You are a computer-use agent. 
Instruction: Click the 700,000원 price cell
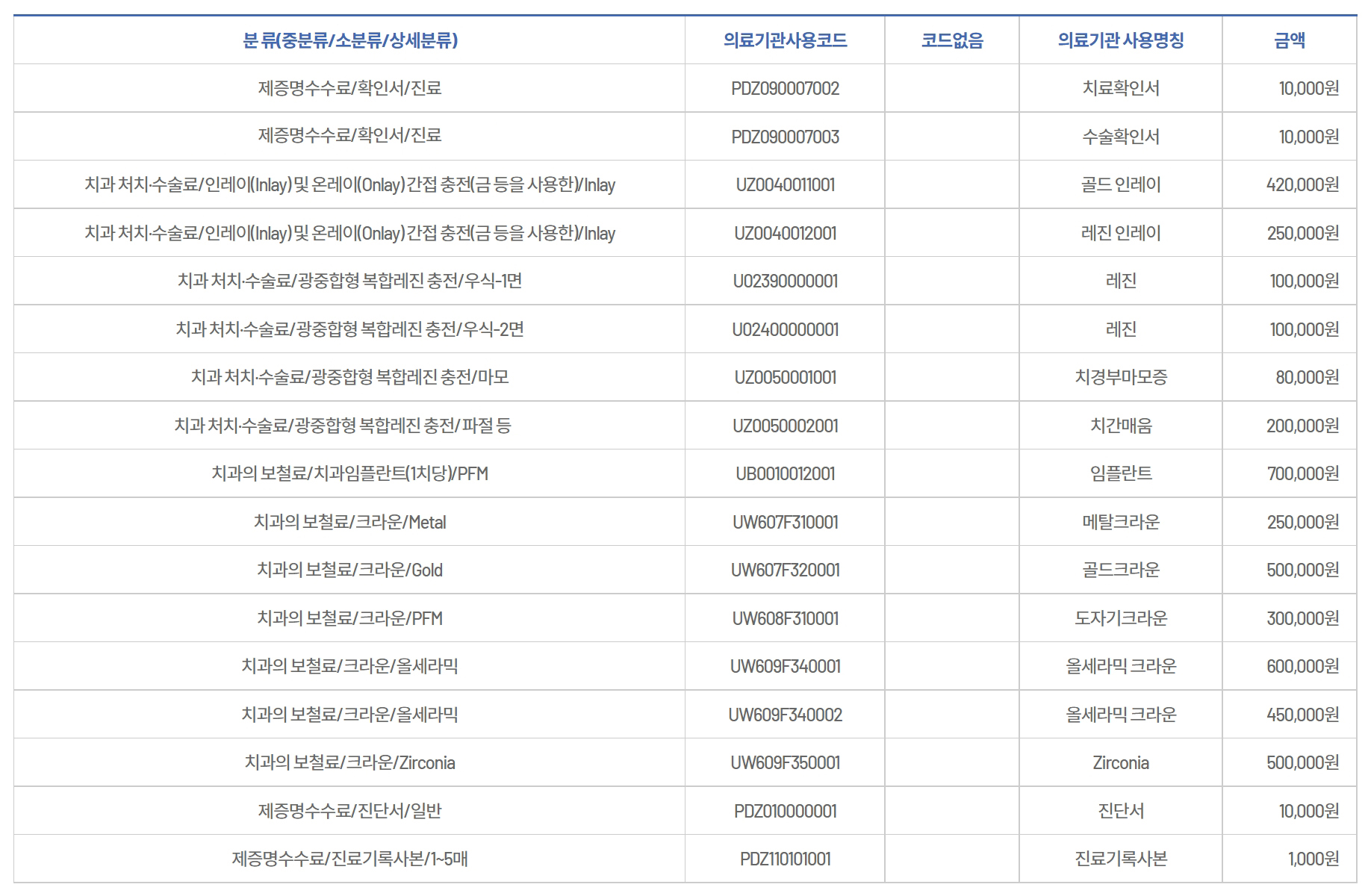pyautogui.click(x=1302, y=474)
